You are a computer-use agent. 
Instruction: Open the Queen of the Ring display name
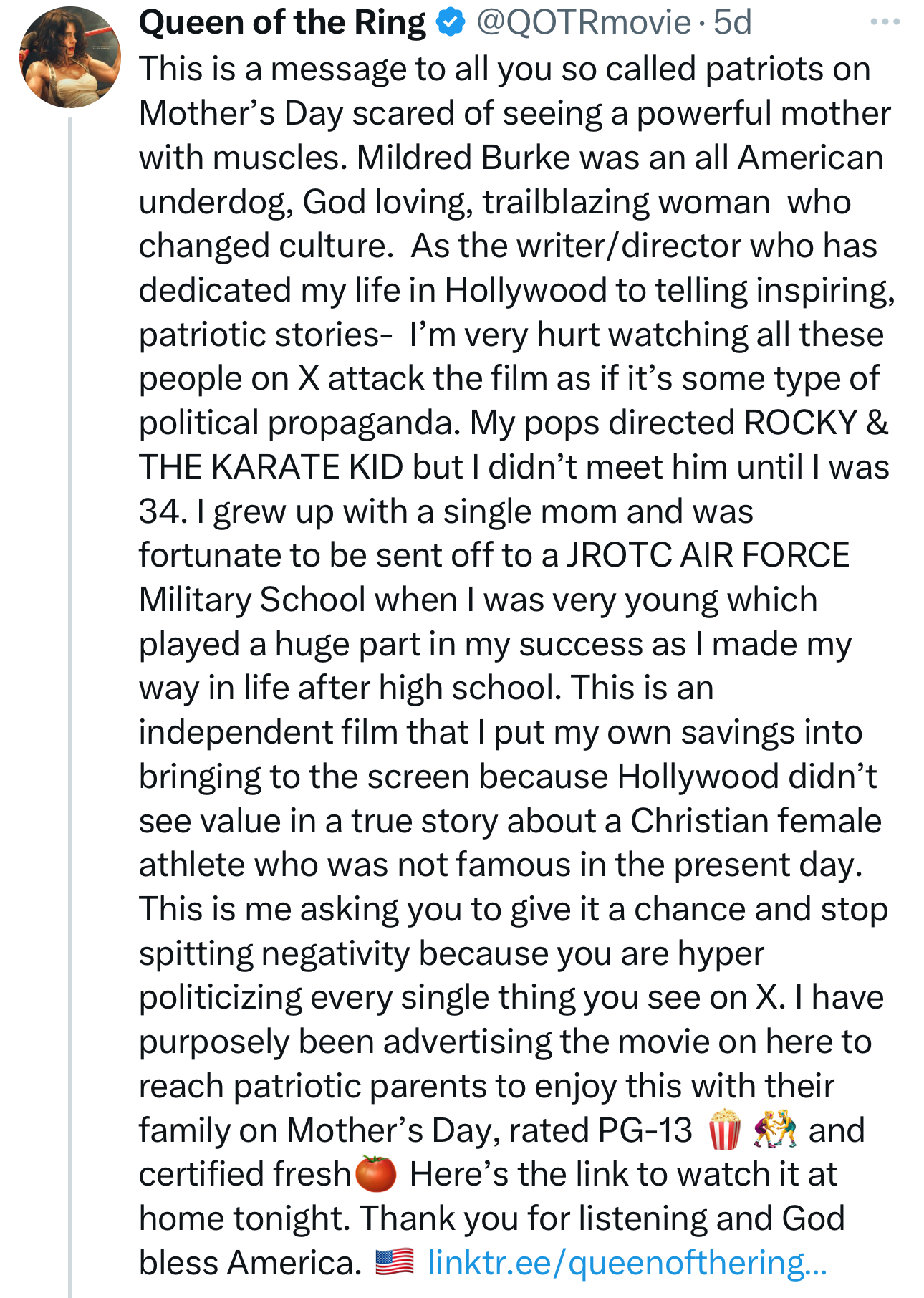[282, 23]
